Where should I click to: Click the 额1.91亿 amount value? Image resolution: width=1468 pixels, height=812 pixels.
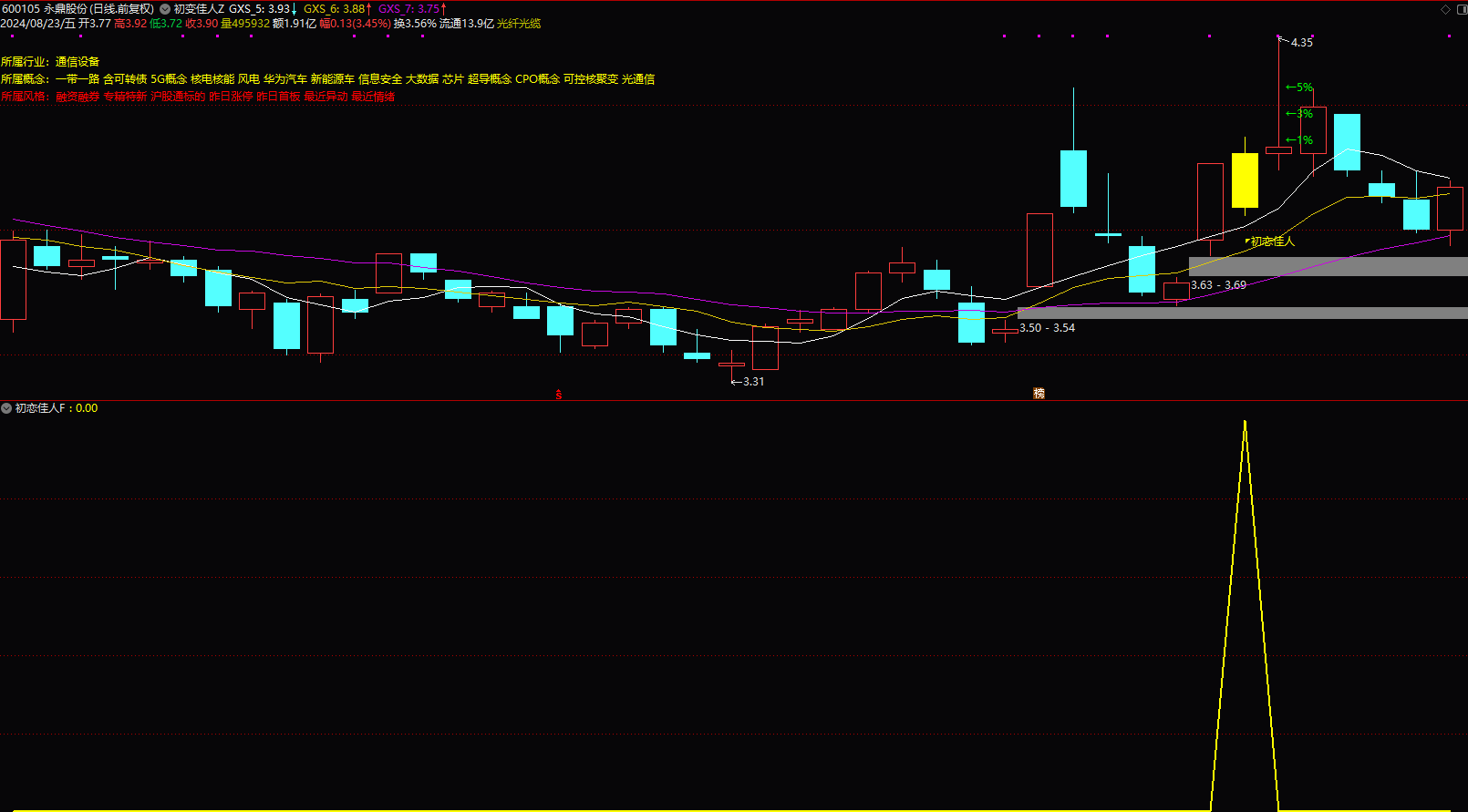tap(295, 24)
